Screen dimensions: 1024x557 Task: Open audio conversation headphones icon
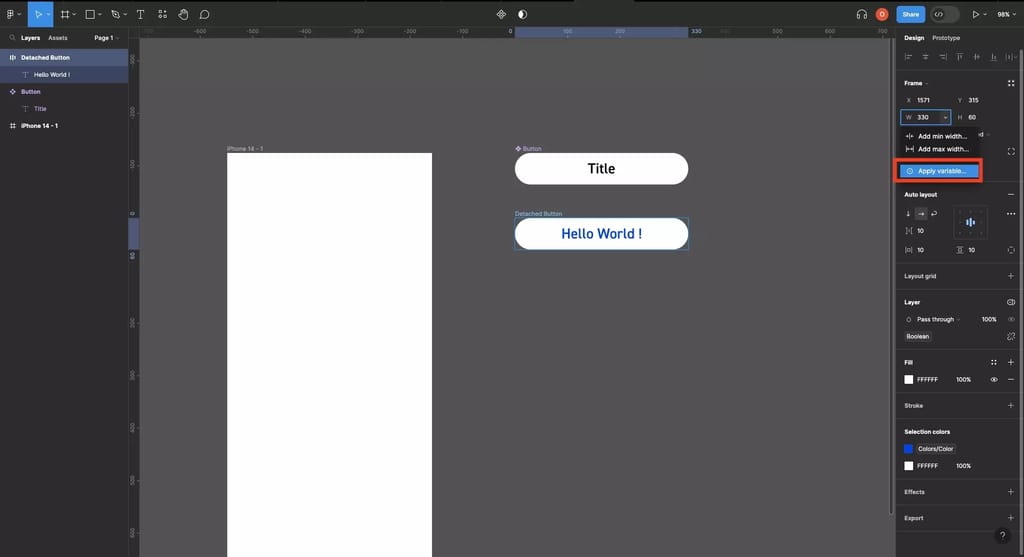click(862, 14)
